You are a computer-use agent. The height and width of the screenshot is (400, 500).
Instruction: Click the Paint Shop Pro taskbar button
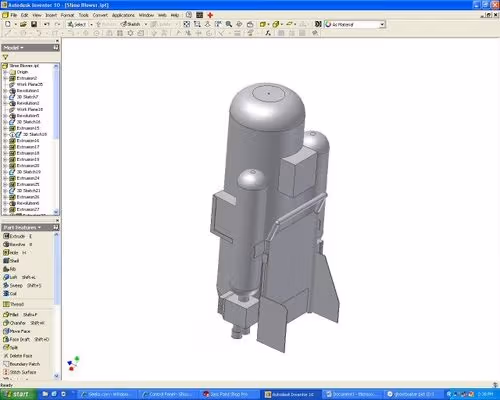pos(229,394)
